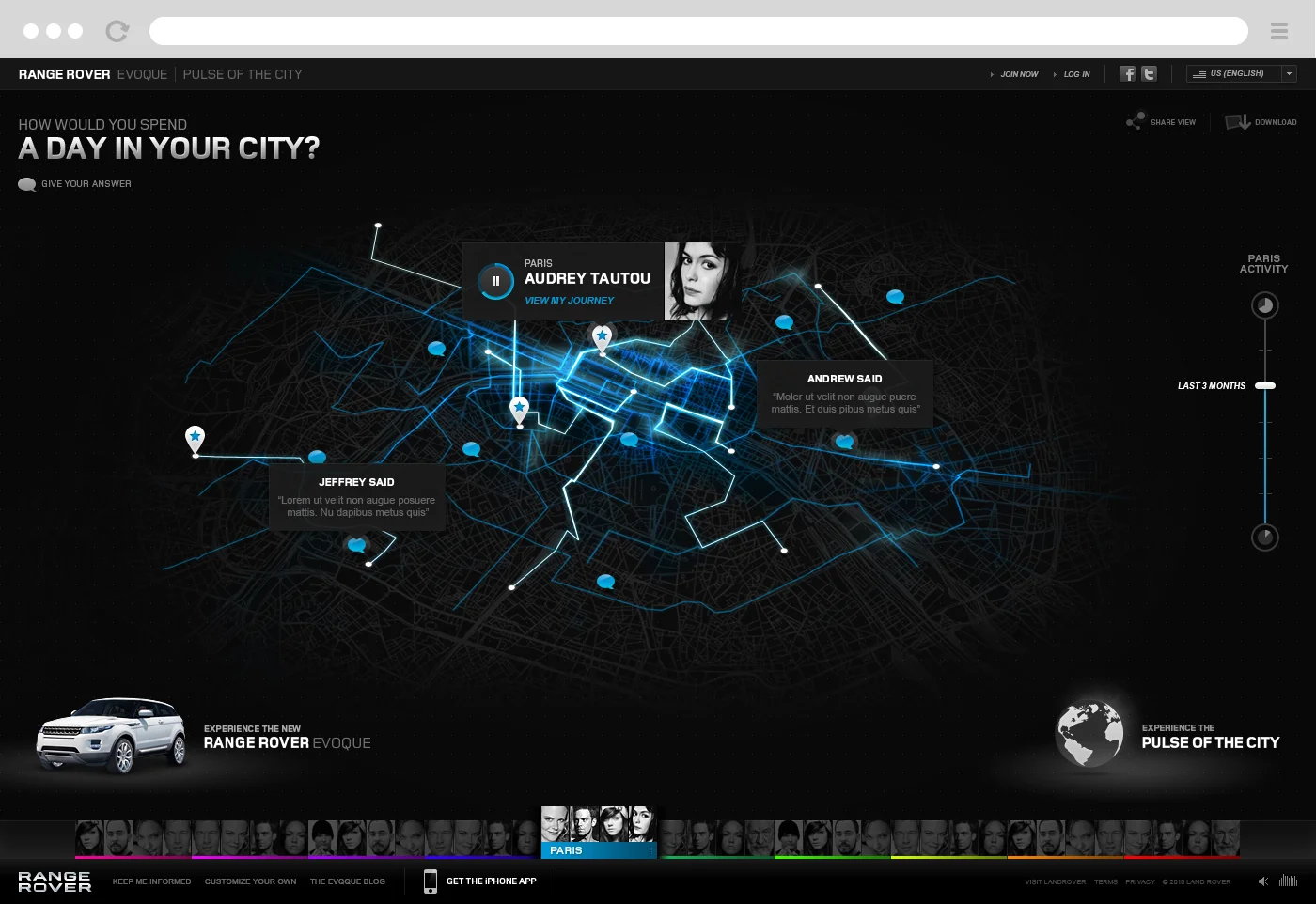1316x904 pixels.
Task: Click the iPhone icon in the footer
Action: (431, 881)
